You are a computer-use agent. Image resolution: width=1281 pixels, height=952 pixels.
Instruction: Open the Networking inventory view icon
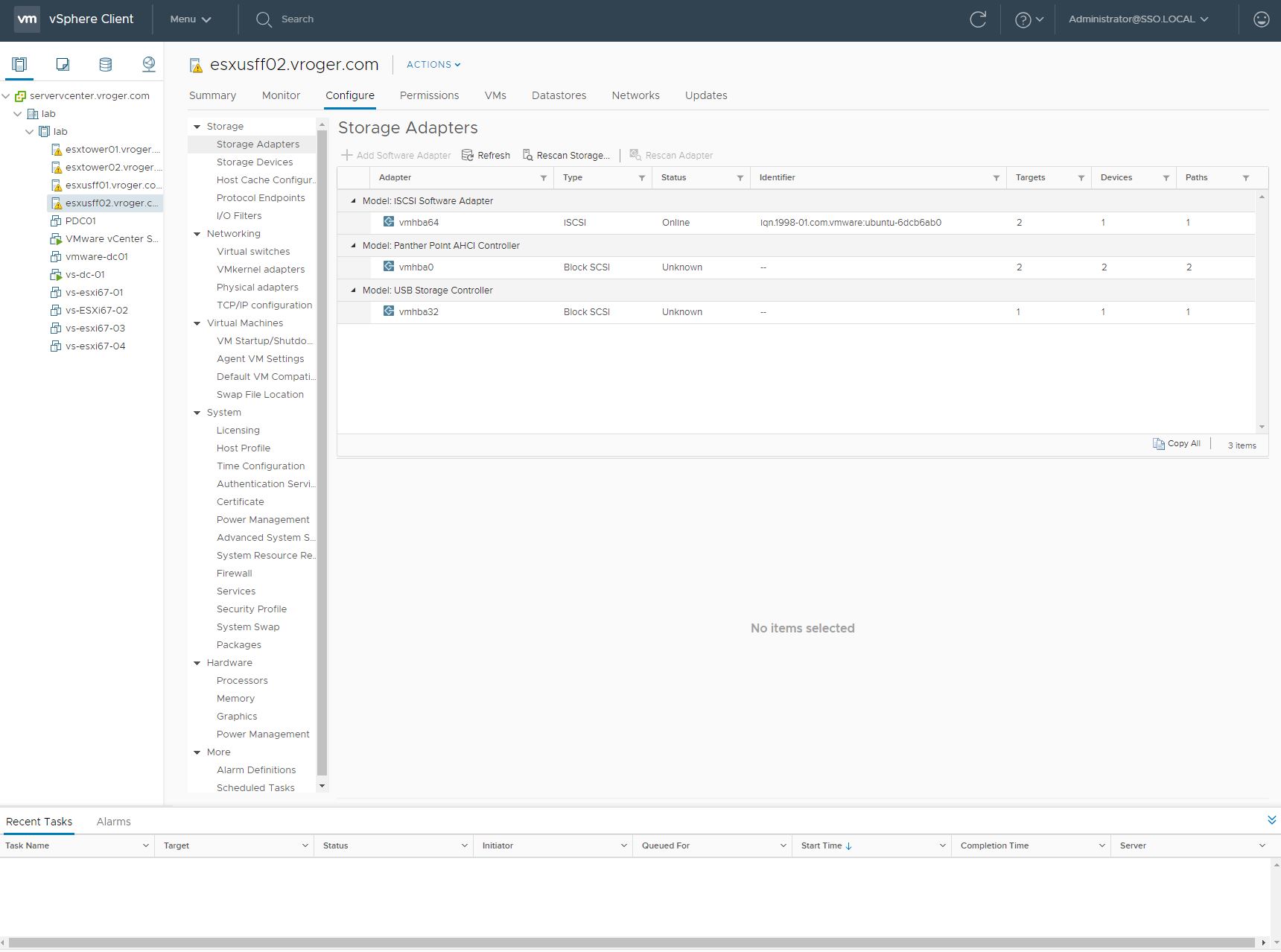click(x=149, y=64)
